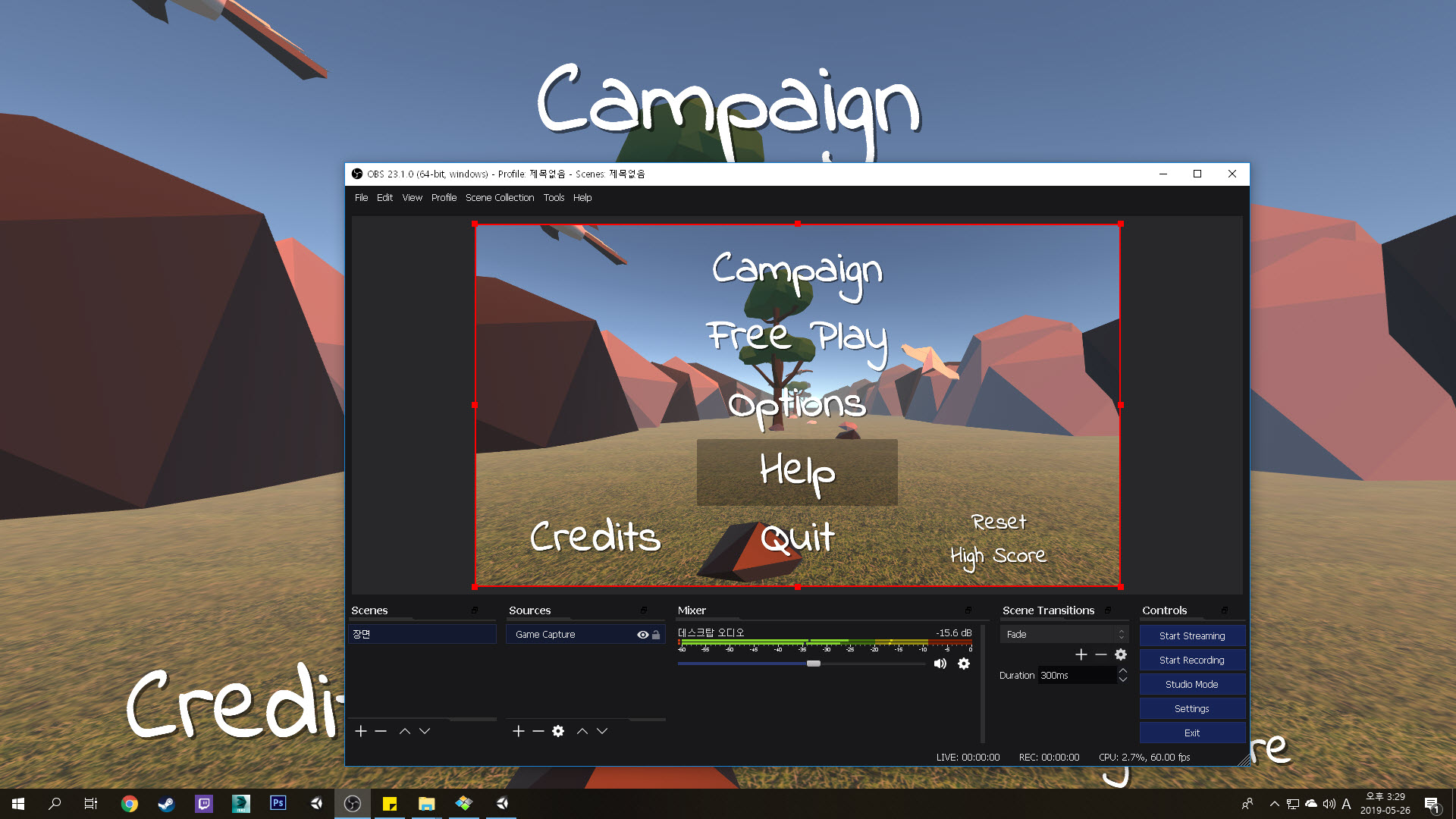Open the Tools menu
The height and width of the screenshot is (819, 1456).
[554, 198]
